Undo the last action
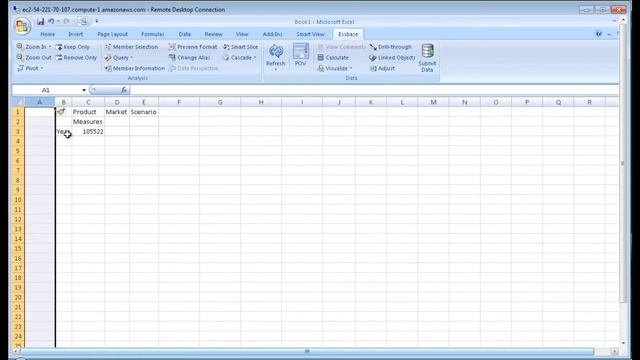Viewport: 640px width, 360px height. pos(51,22)
